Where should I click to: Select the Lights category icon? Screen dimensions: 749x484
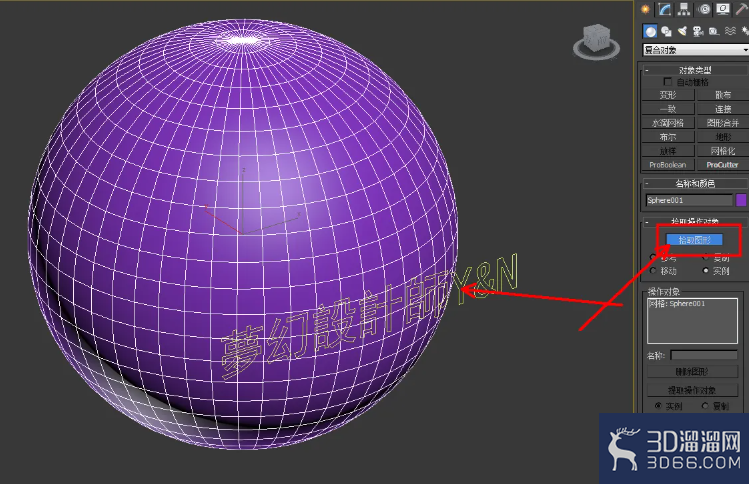tap(683, 32)
